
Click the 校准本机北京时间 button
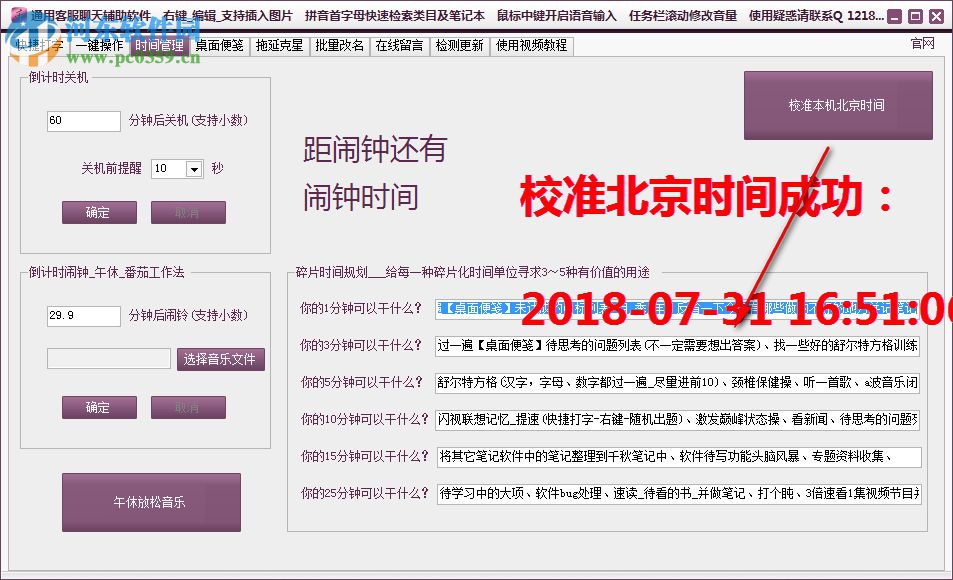(x=837, y=104)
